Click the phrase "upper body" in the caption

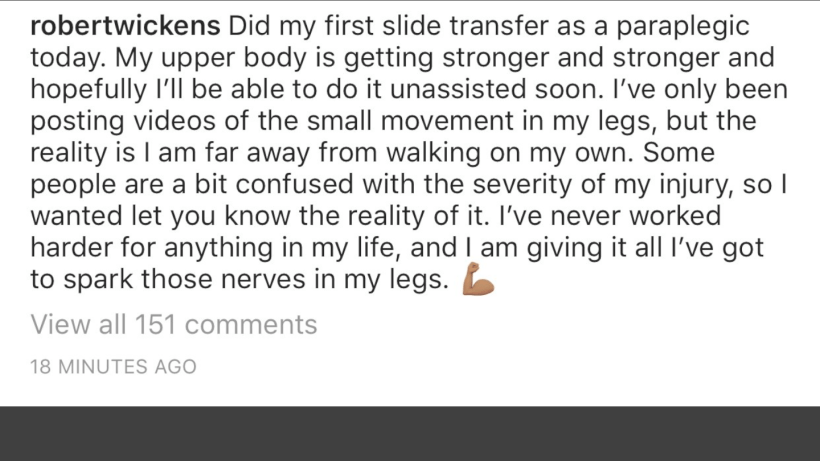tap(232, 56)
